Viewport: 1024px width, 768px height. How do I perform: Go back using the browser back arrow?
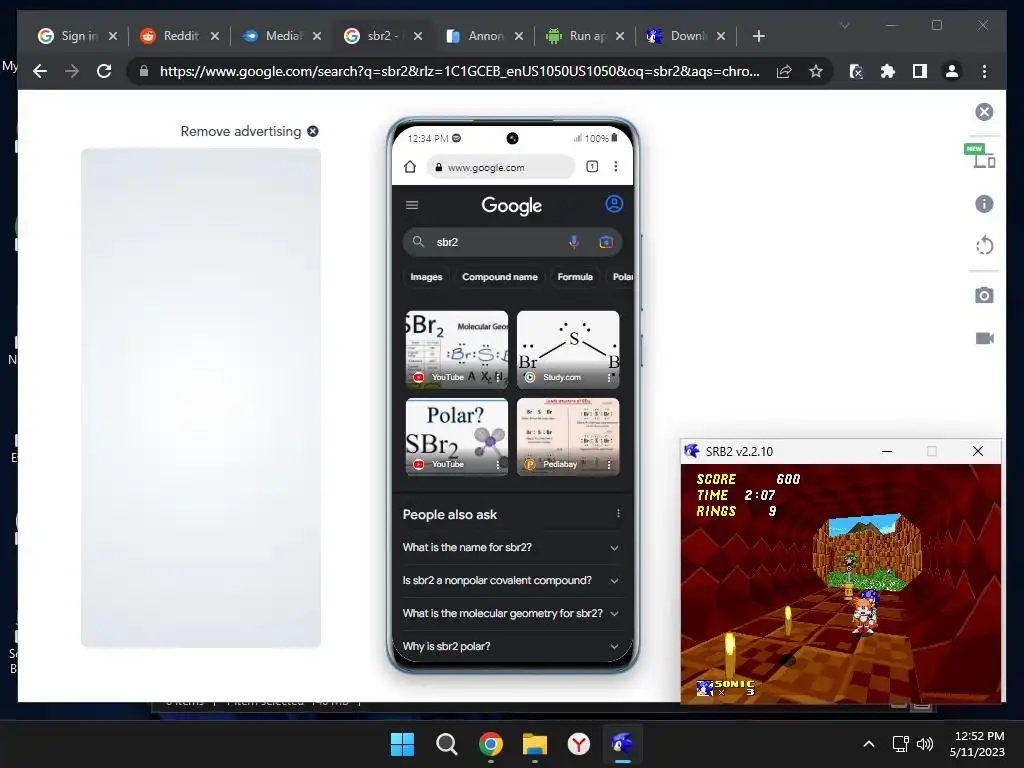point(40,71)
